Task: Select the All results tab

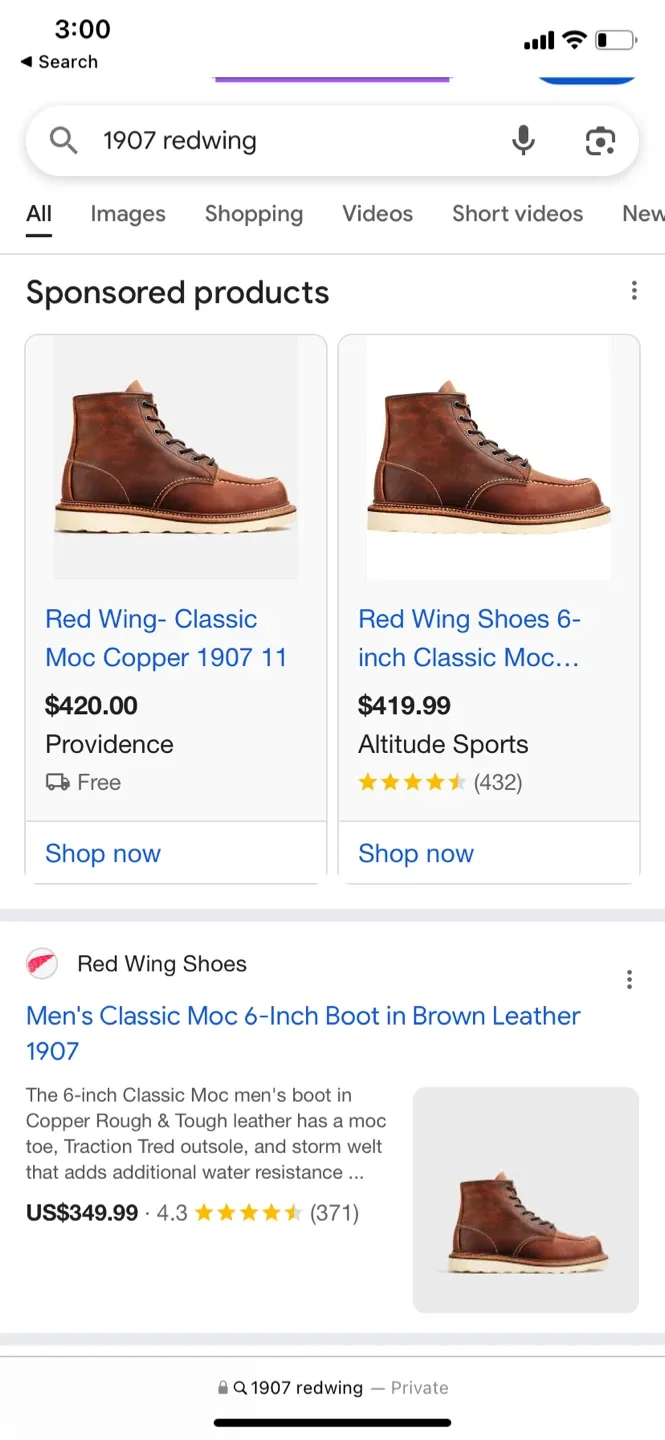Action: [x=39, y=214]
